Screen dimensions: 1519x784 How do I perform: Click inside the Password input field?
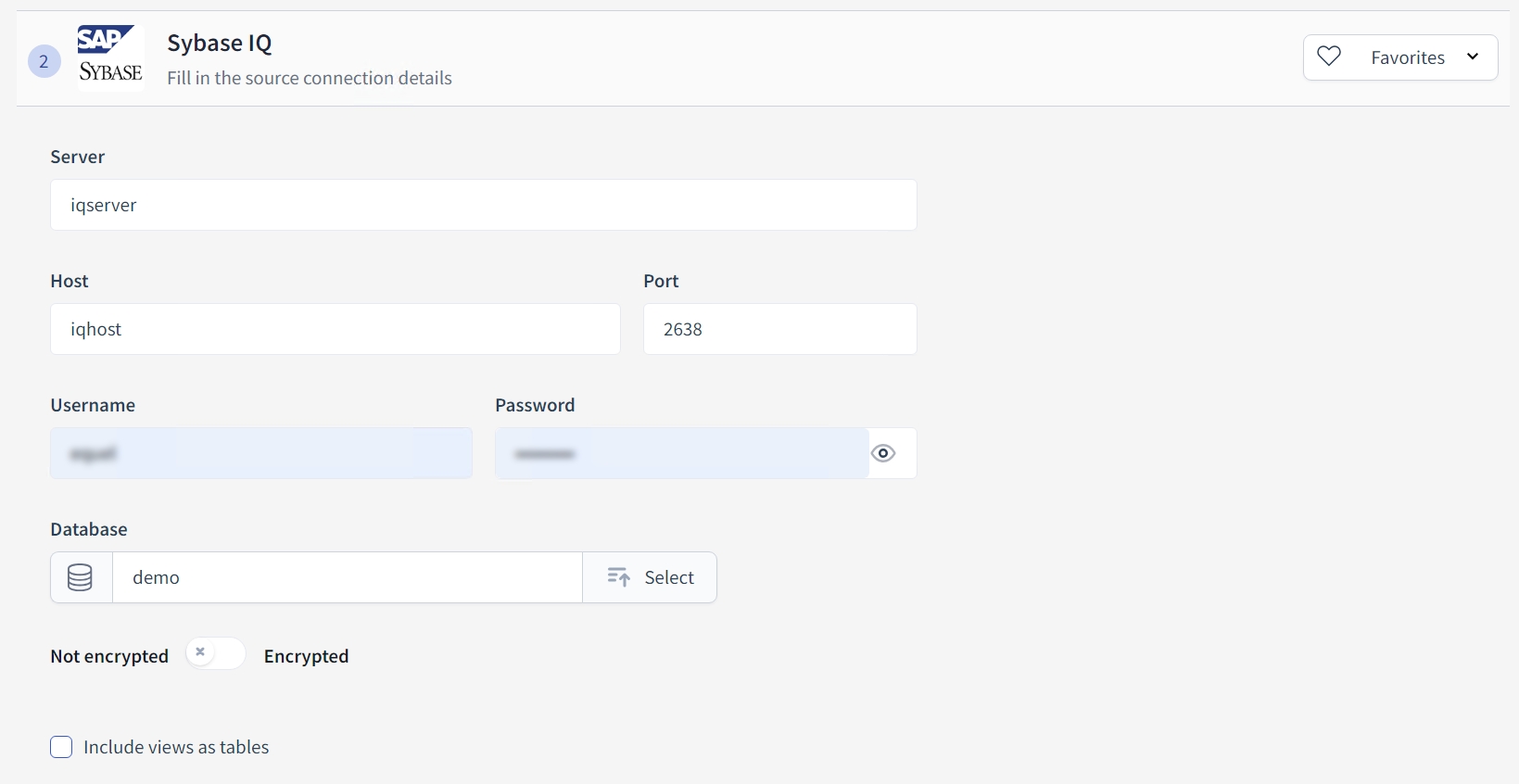pyautogui.click(x=681, y=453)
